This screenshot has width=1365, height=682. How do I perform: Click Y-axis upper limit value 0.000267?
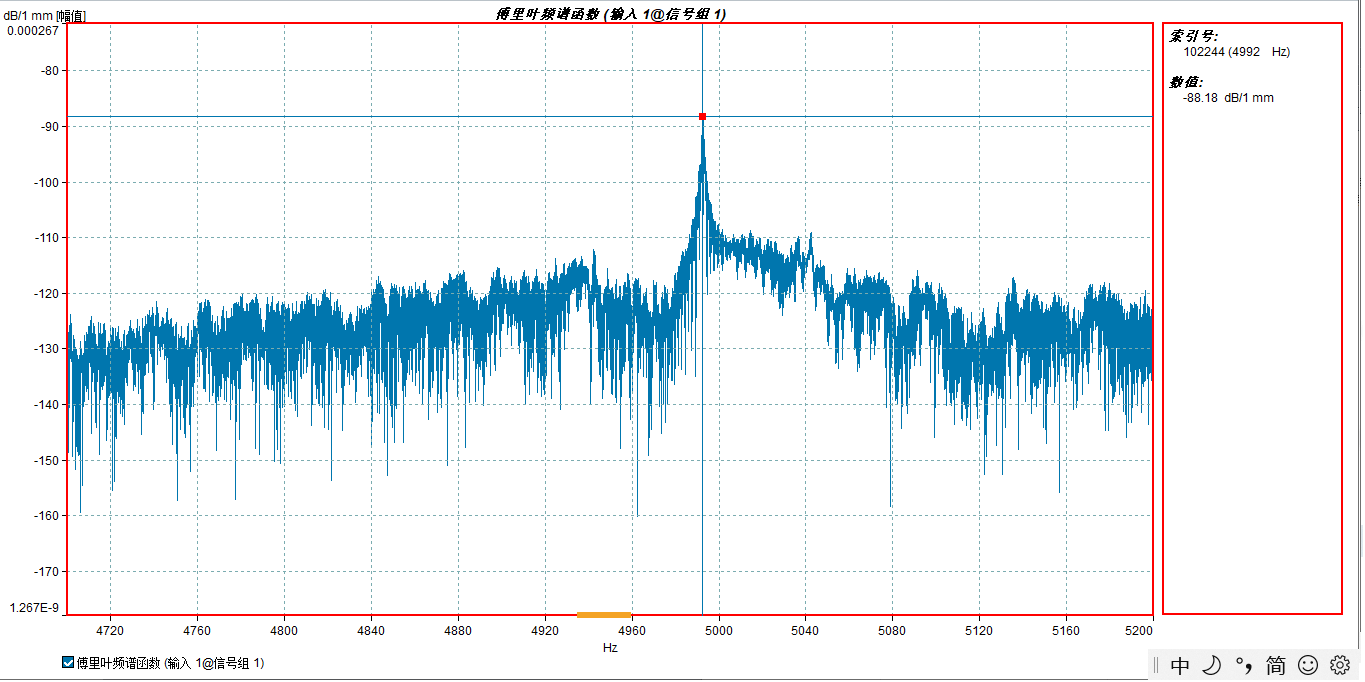click(x=33, y=30)
